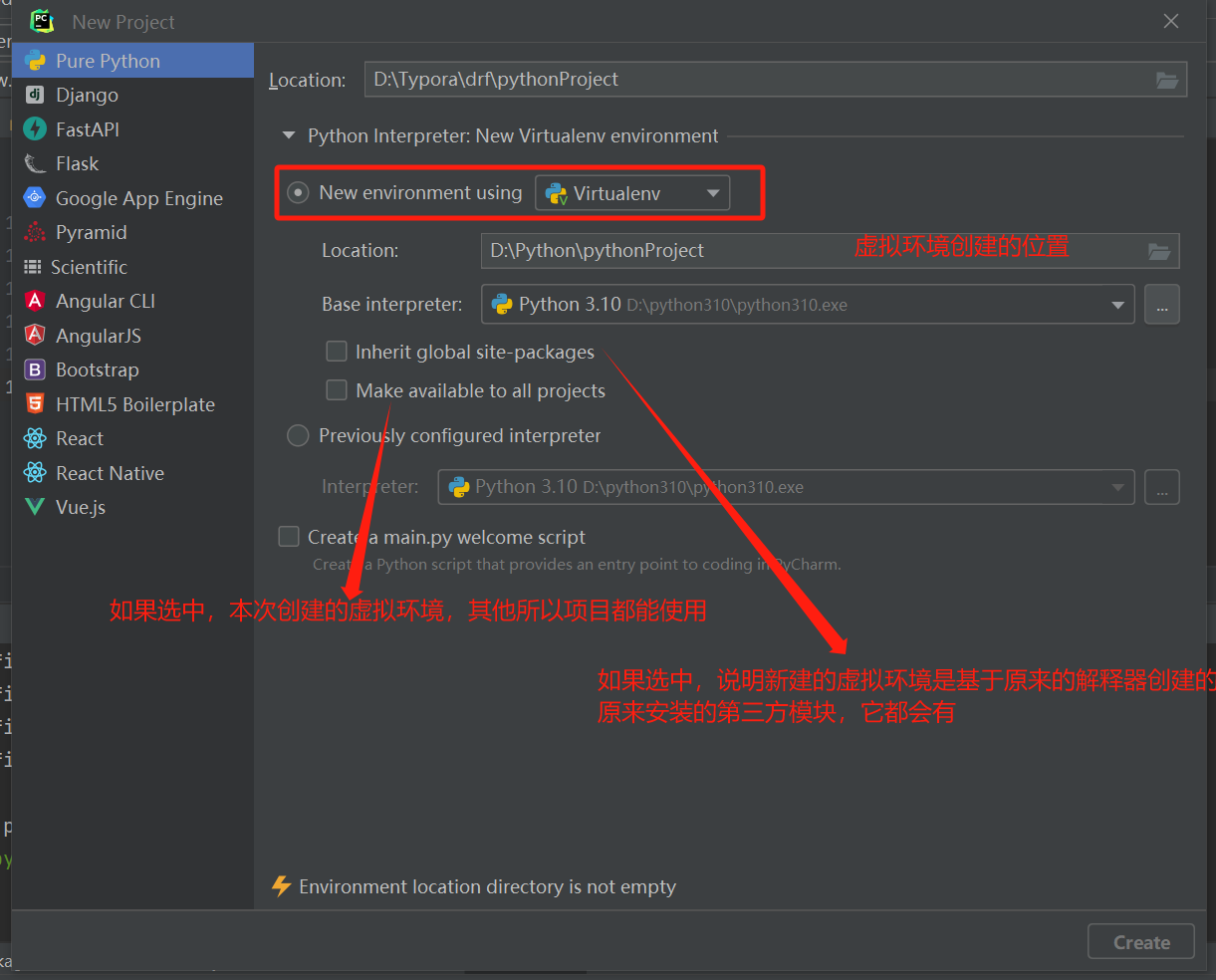Open the Virtualenv environment type dropdown
This screenshot has width=1216, height=980.
(x=632, y=193)
